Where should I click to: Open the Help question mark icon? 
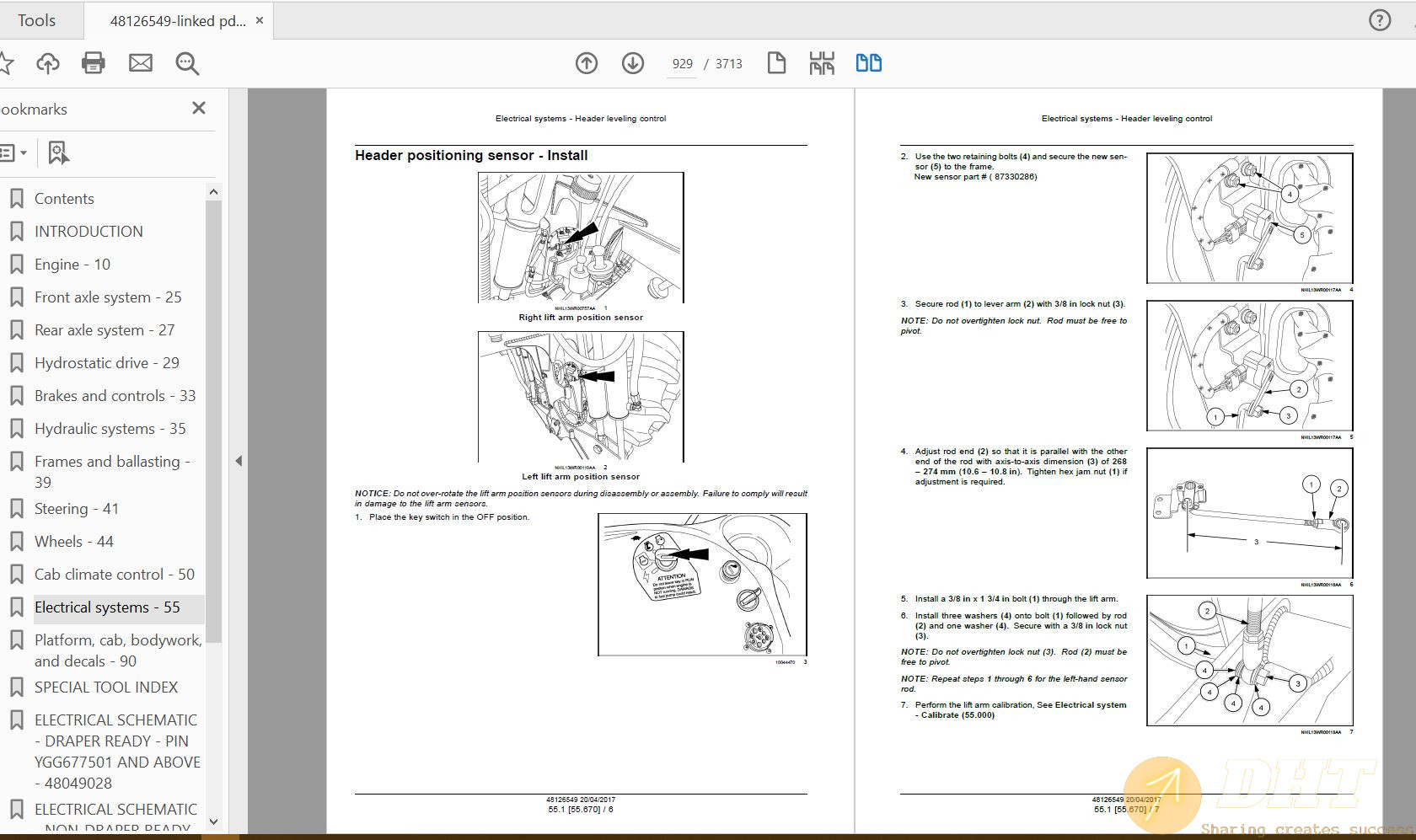click(x=1379, y=20)
